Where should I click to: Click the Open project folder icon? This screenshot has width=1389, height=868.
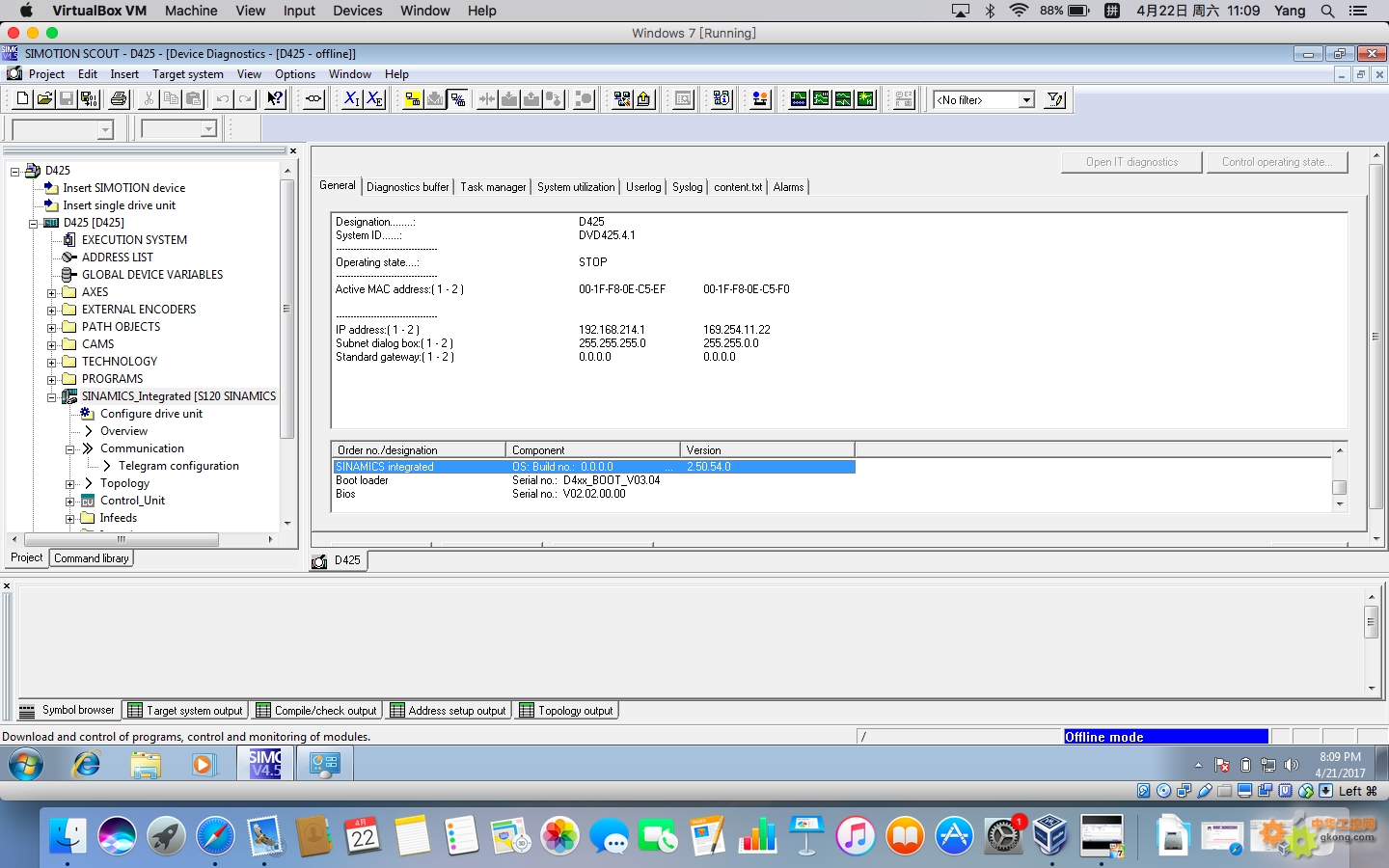coord(44,98)
